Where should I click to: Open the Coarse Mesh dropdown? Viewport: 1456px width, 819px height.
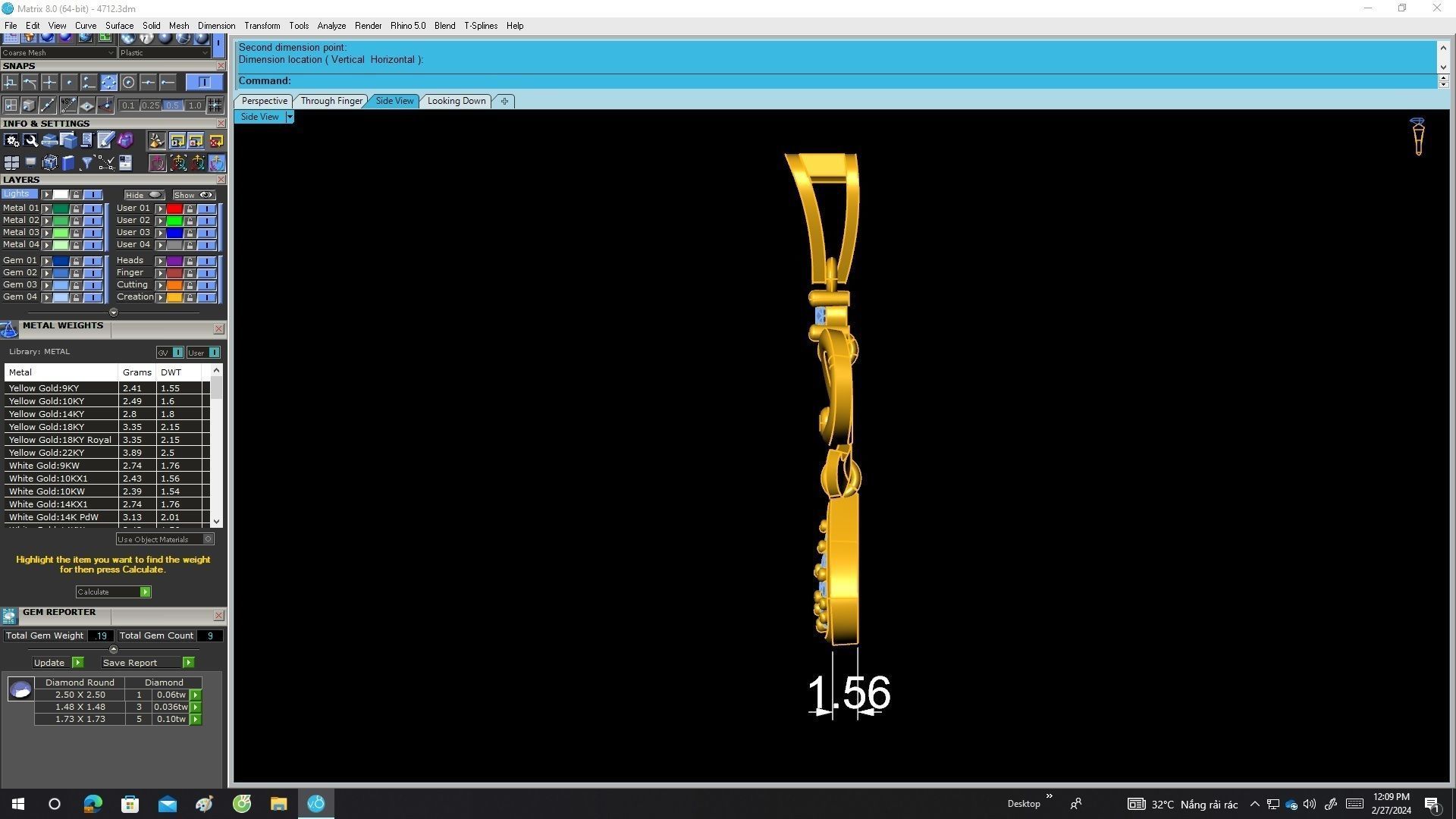point(111,53)
